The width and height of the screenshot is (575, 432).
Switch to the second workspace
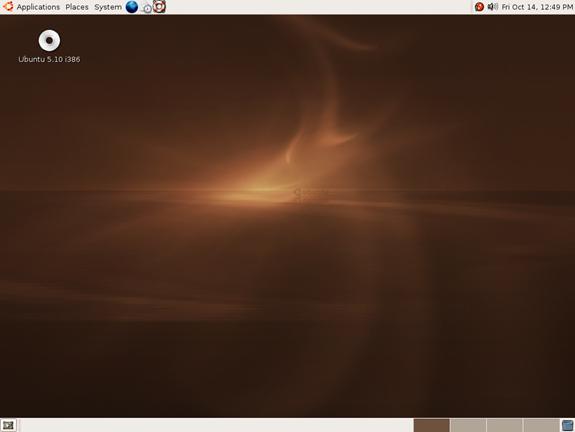468,425
